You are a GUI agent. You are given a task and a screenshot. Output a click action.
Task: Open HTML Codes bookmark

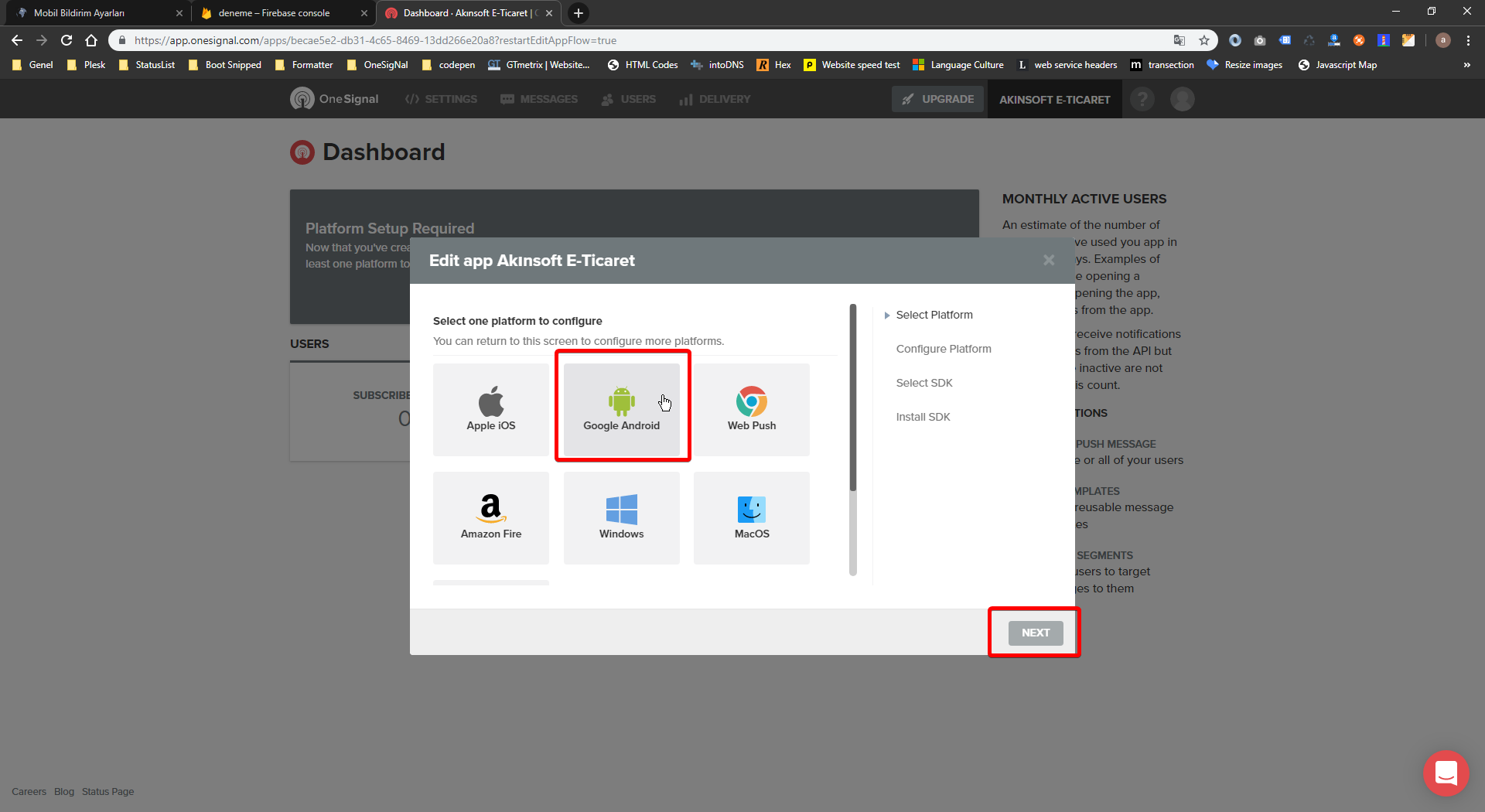pyautogui.click(x=643, y=65)
